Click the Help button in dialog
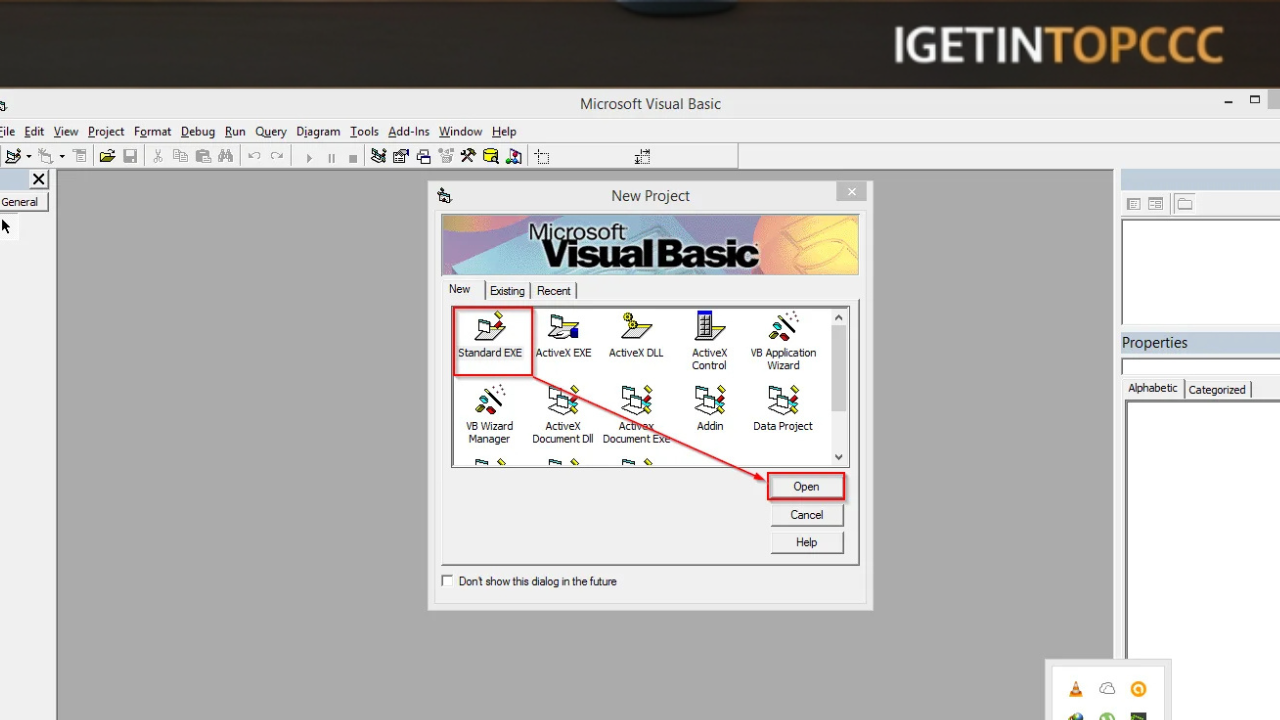Viewport: 1280px width, 720px height. click(x=807, y=542)
